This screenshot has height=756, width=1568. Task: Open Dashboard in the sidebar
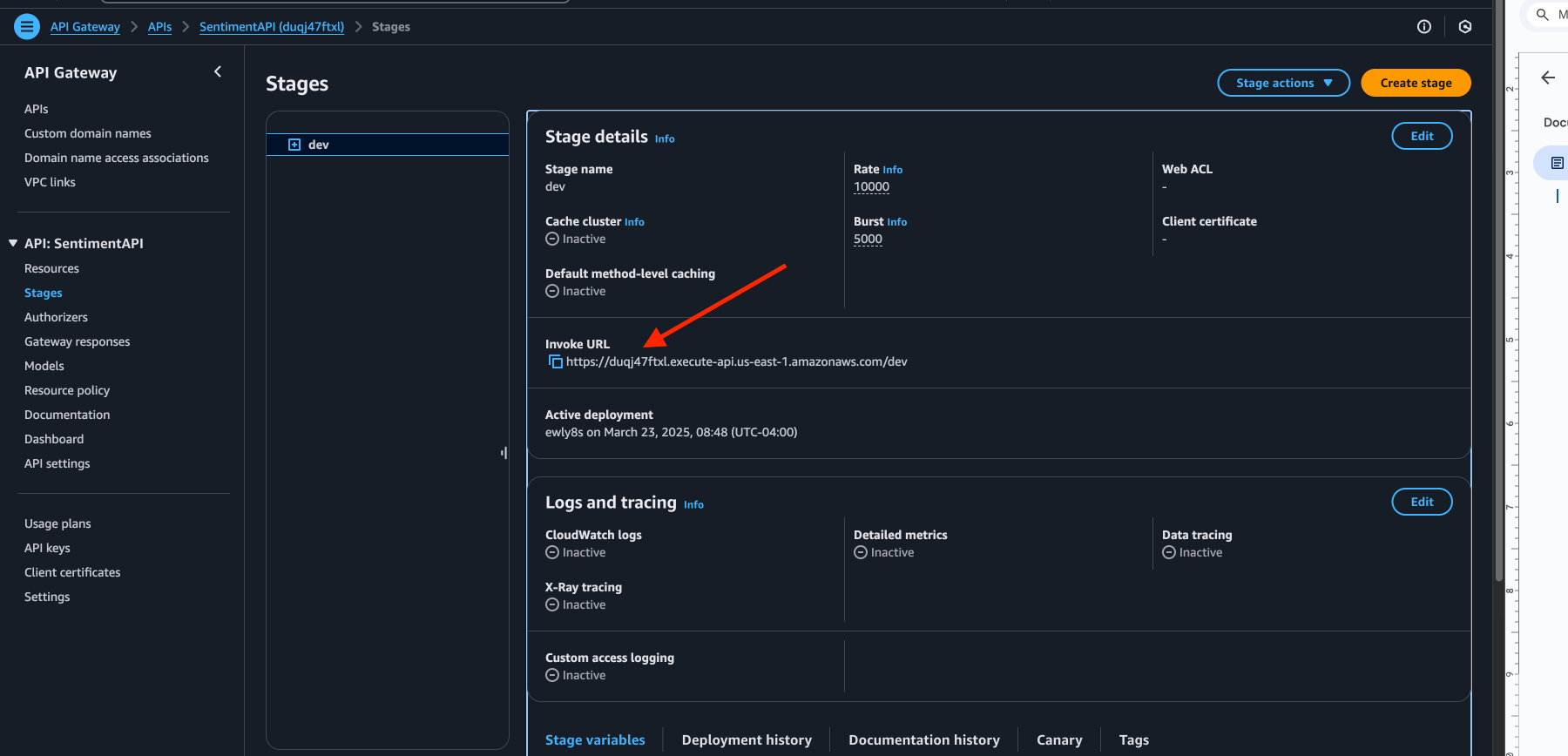tap(54, 439)
